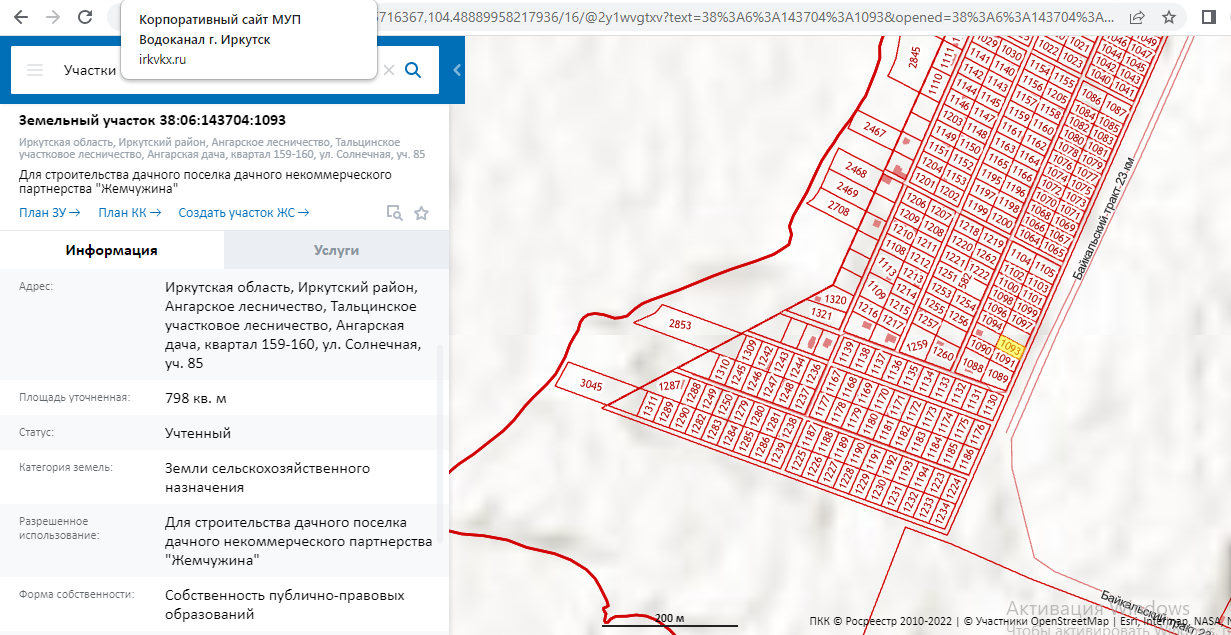This screenshot has height=635, width=1231.
Task: Select highlighted parcel 1093 on map
Action: point(1008,347)
